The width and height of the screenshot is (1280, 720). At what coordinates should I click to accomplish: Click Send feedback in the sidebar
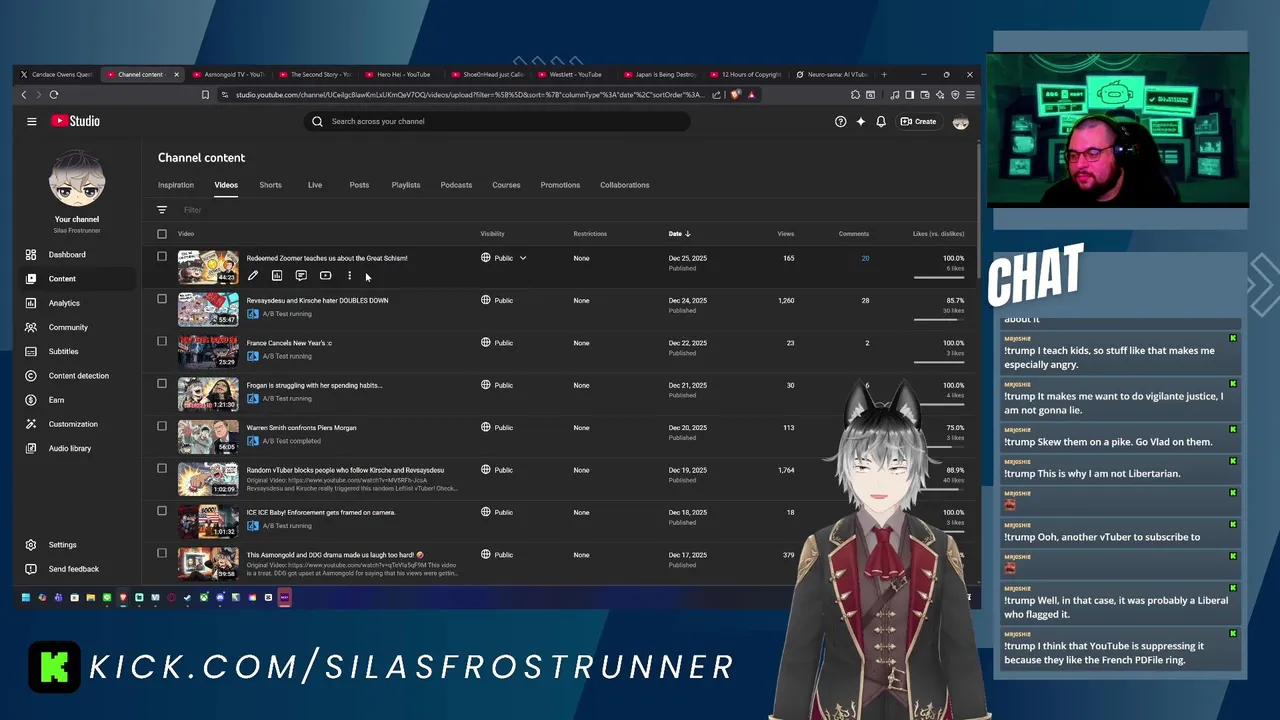[x=73, y=569]
